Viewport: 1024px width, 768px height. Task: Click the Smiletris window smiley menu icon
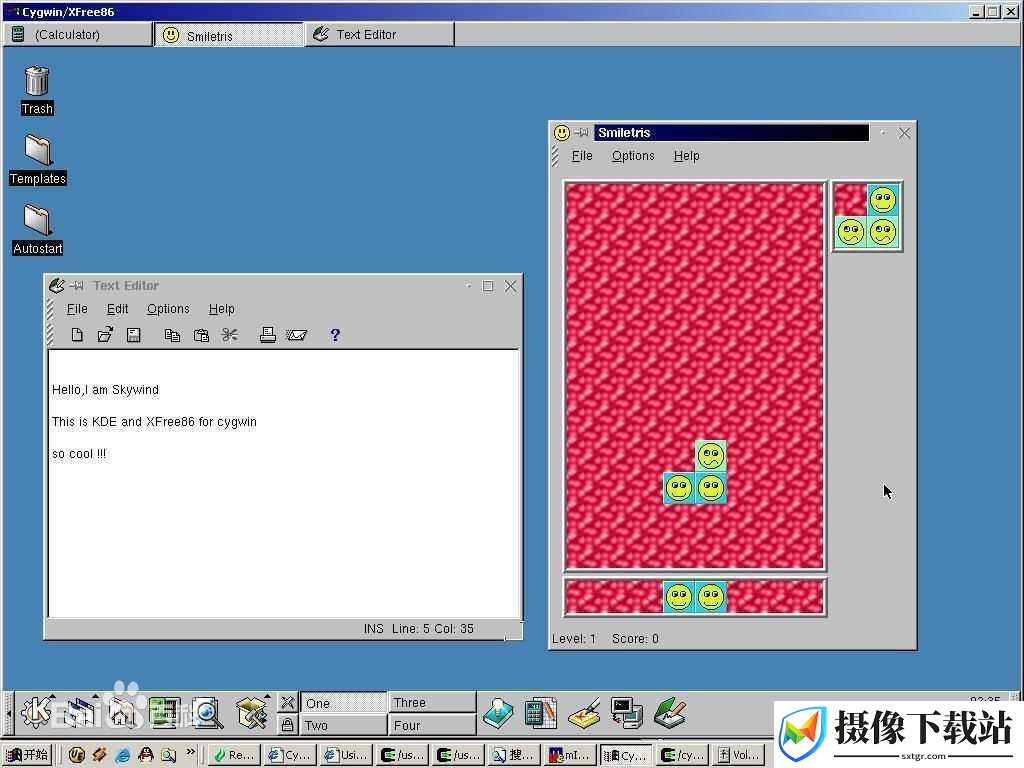point(562,133)
